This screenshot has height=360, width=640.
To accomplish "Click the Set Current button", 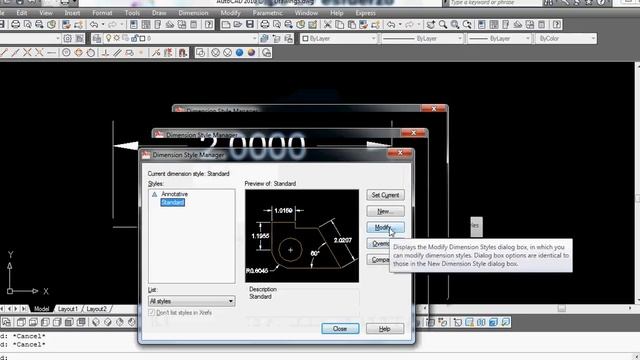I will 385,195.
